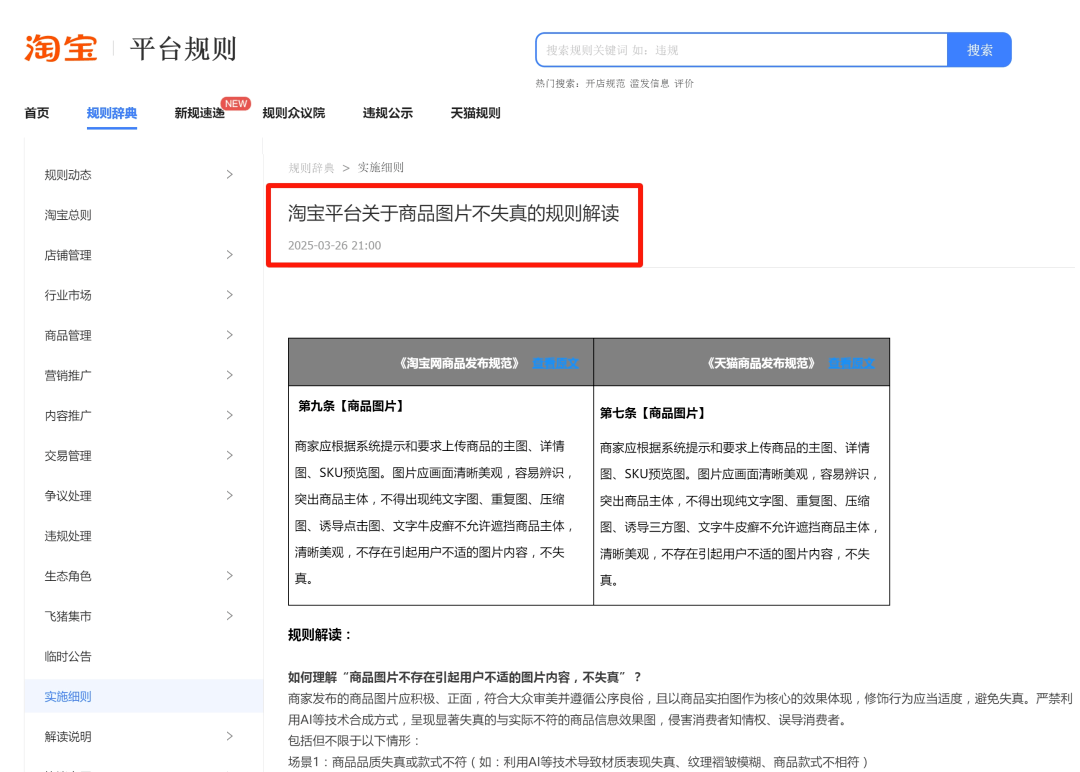Open the 违规公示 tab
1080x772 pixels.
(x=388, y=113)
